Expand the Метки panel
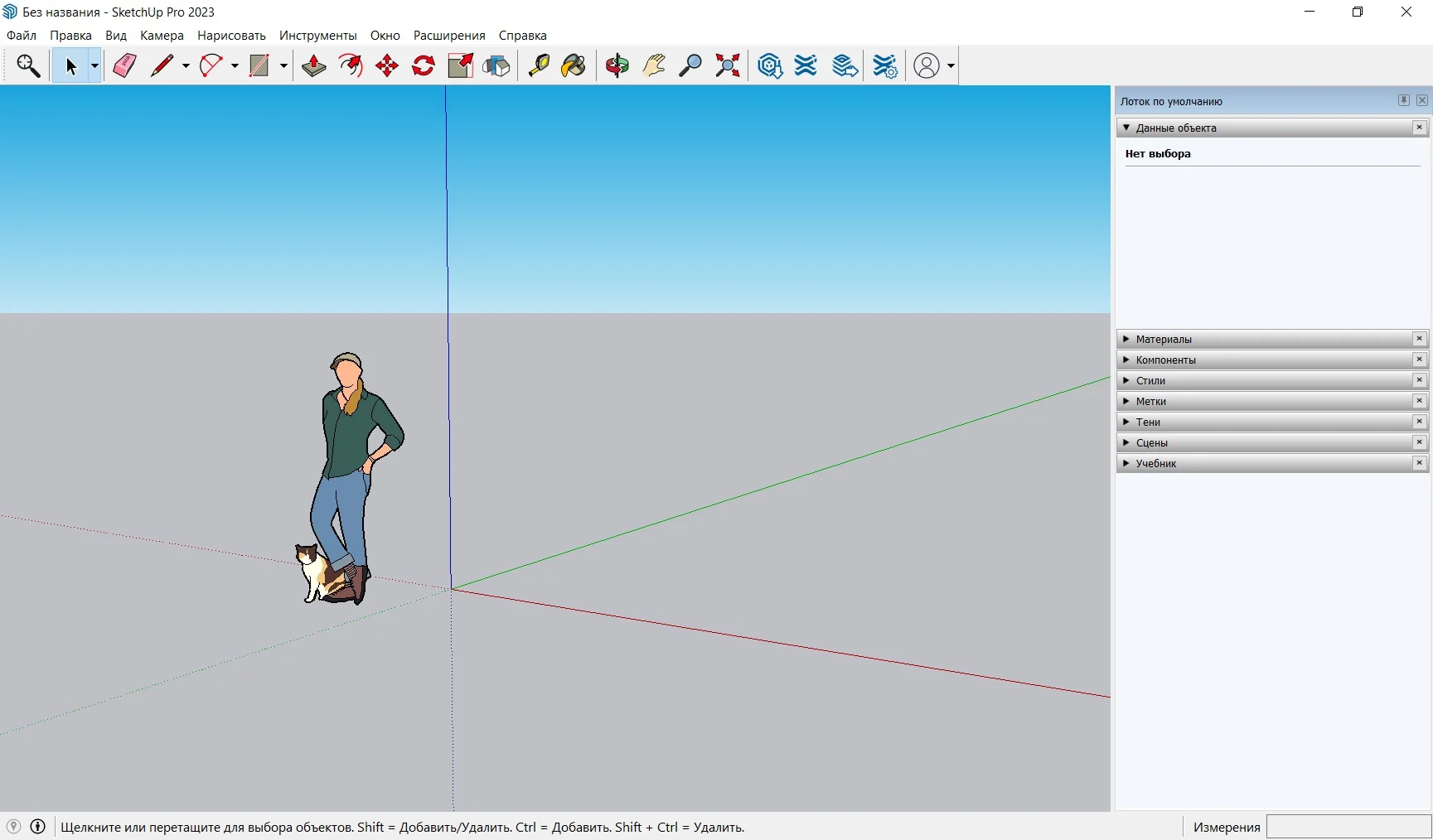1433x840 pixels. click(x=1272, y=401)
